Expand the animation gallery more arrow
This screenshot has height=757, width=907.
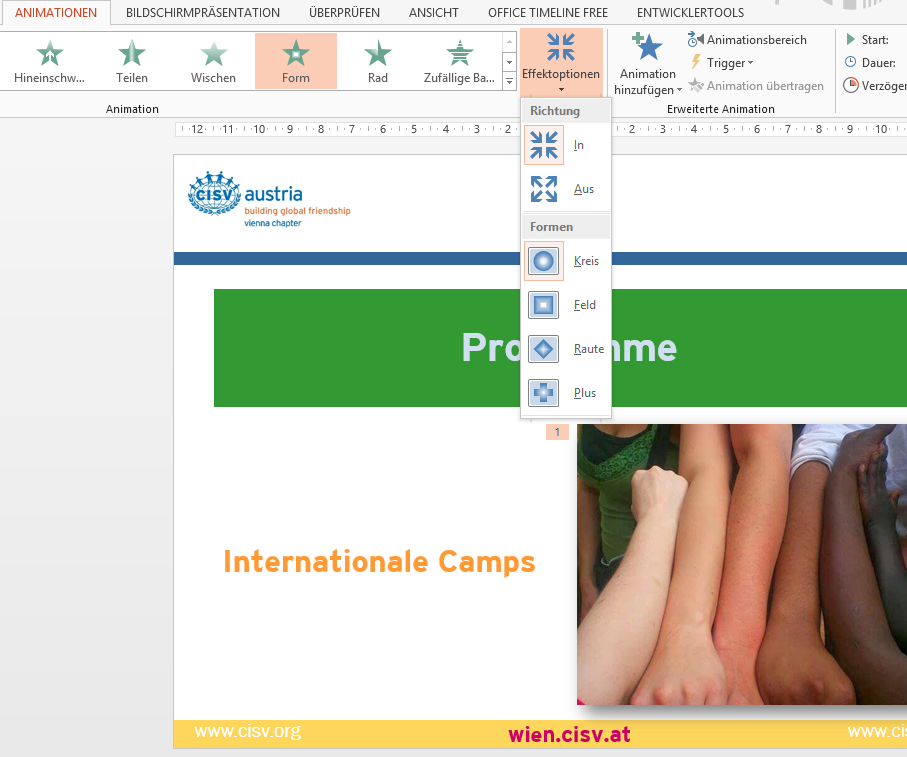click(x=509, y=81)
